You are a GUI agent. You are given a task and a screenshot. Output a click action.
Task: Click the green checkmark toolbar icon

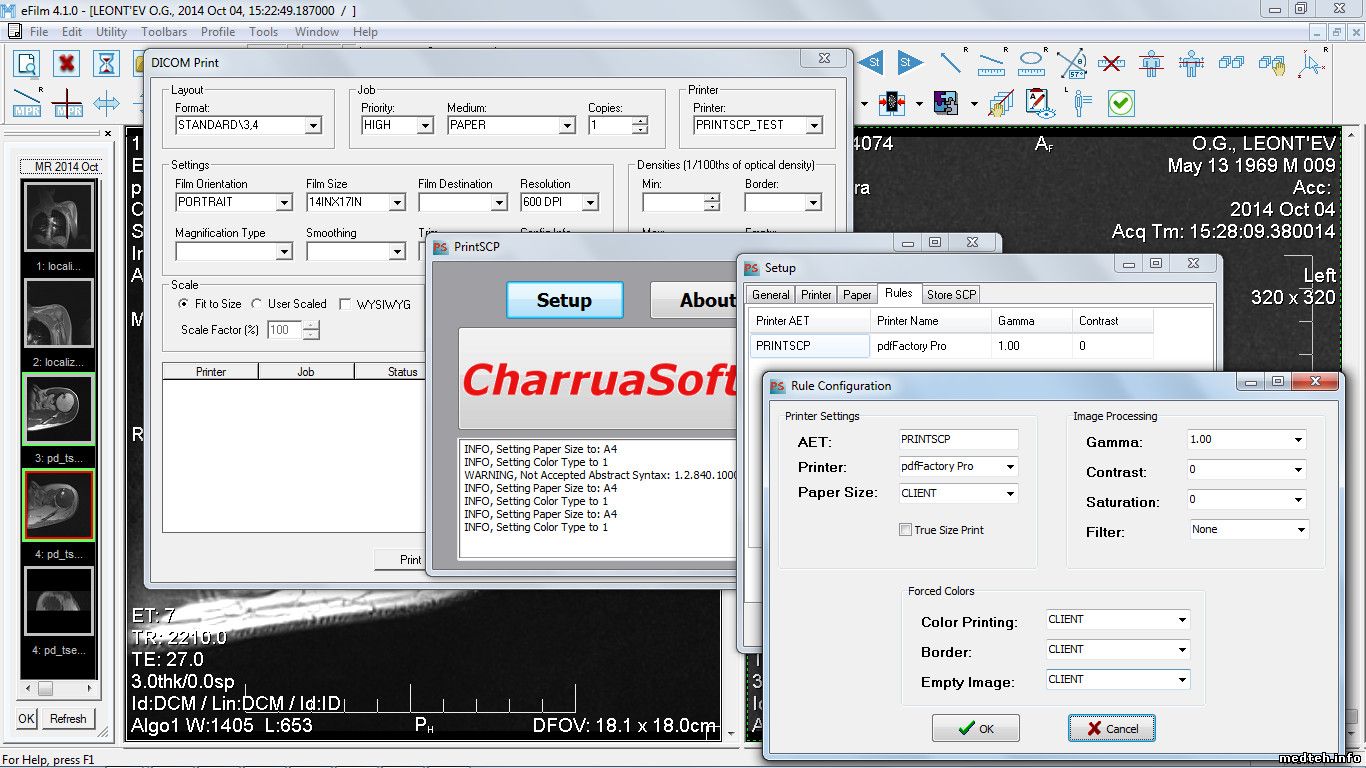click(x=1121, y=103)
